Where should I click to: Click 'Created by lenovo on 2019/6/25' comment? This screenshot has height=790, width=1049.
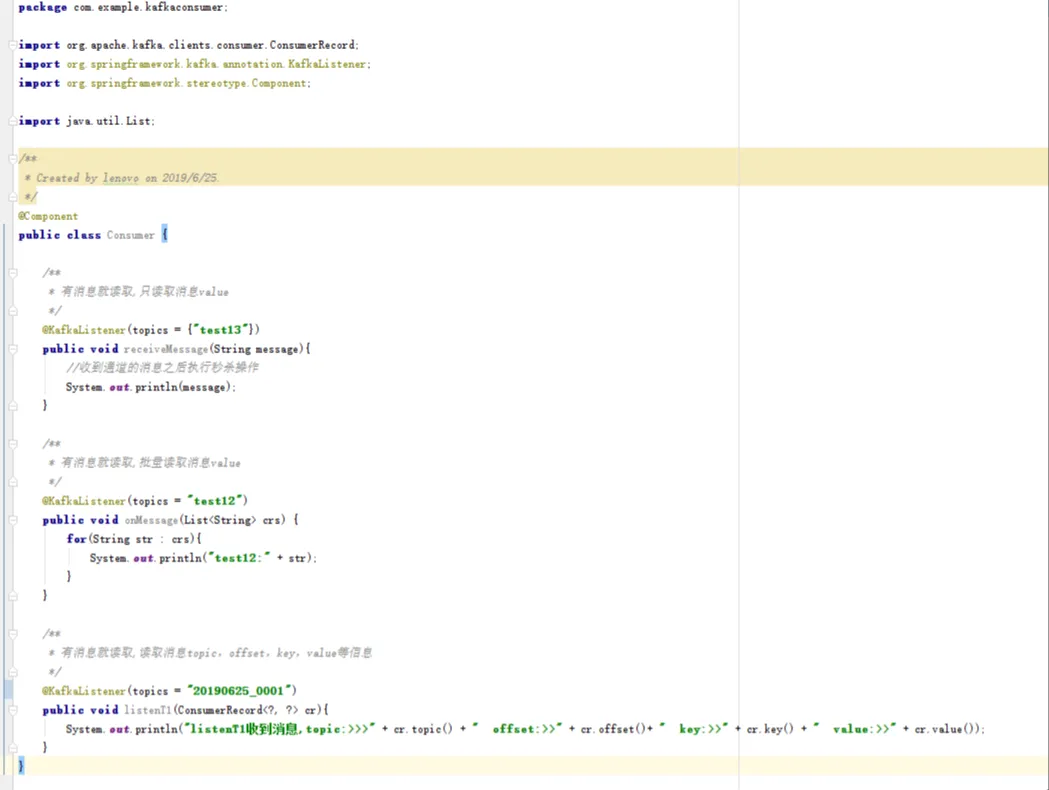pos(127,178)
